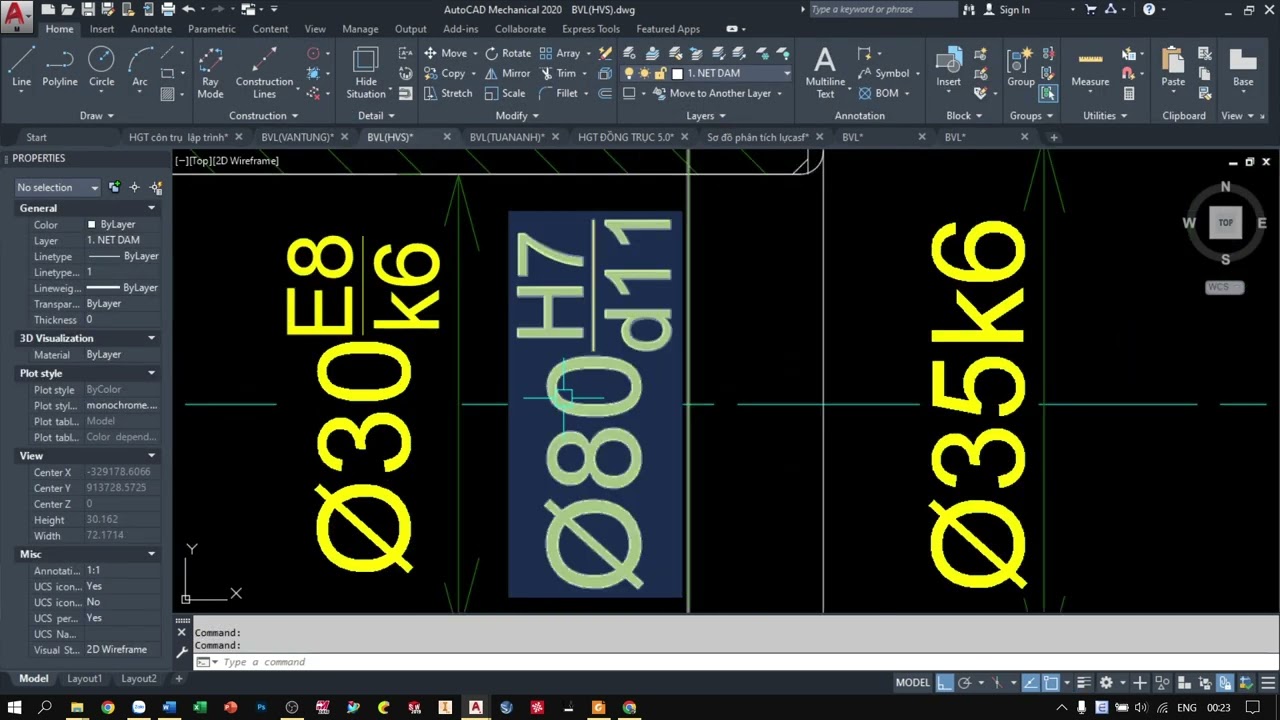1280x720 pixels.
Task: Click the BOM tool
Action: (x=879, y=93)
